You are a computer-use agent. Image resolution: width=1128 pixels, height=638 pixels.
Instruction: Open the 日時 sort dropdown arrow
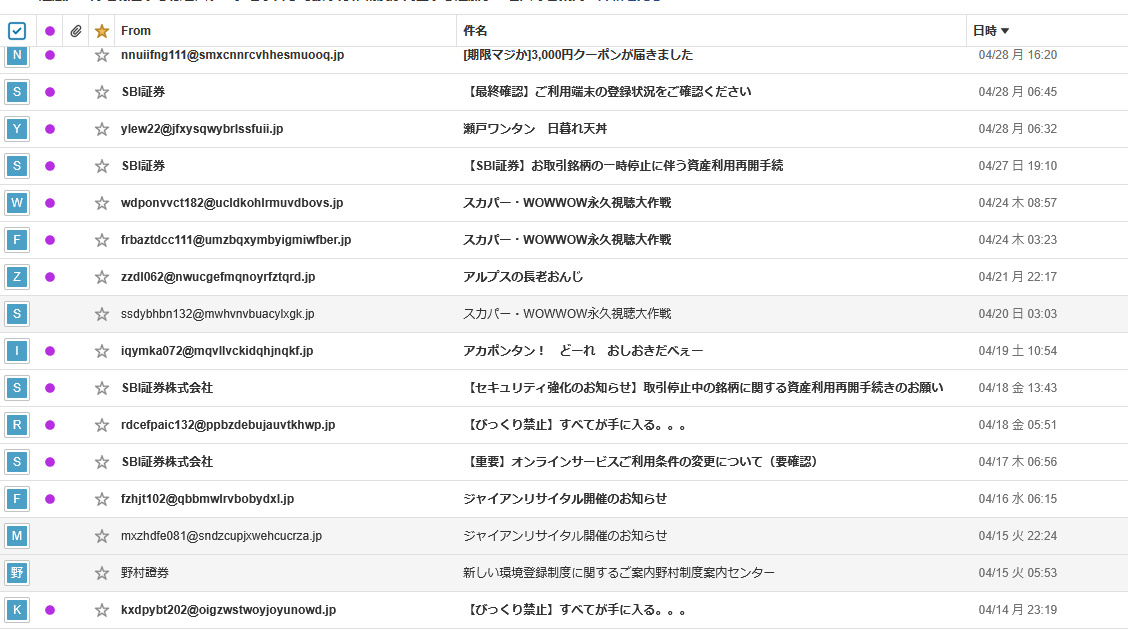(1005, 31)
